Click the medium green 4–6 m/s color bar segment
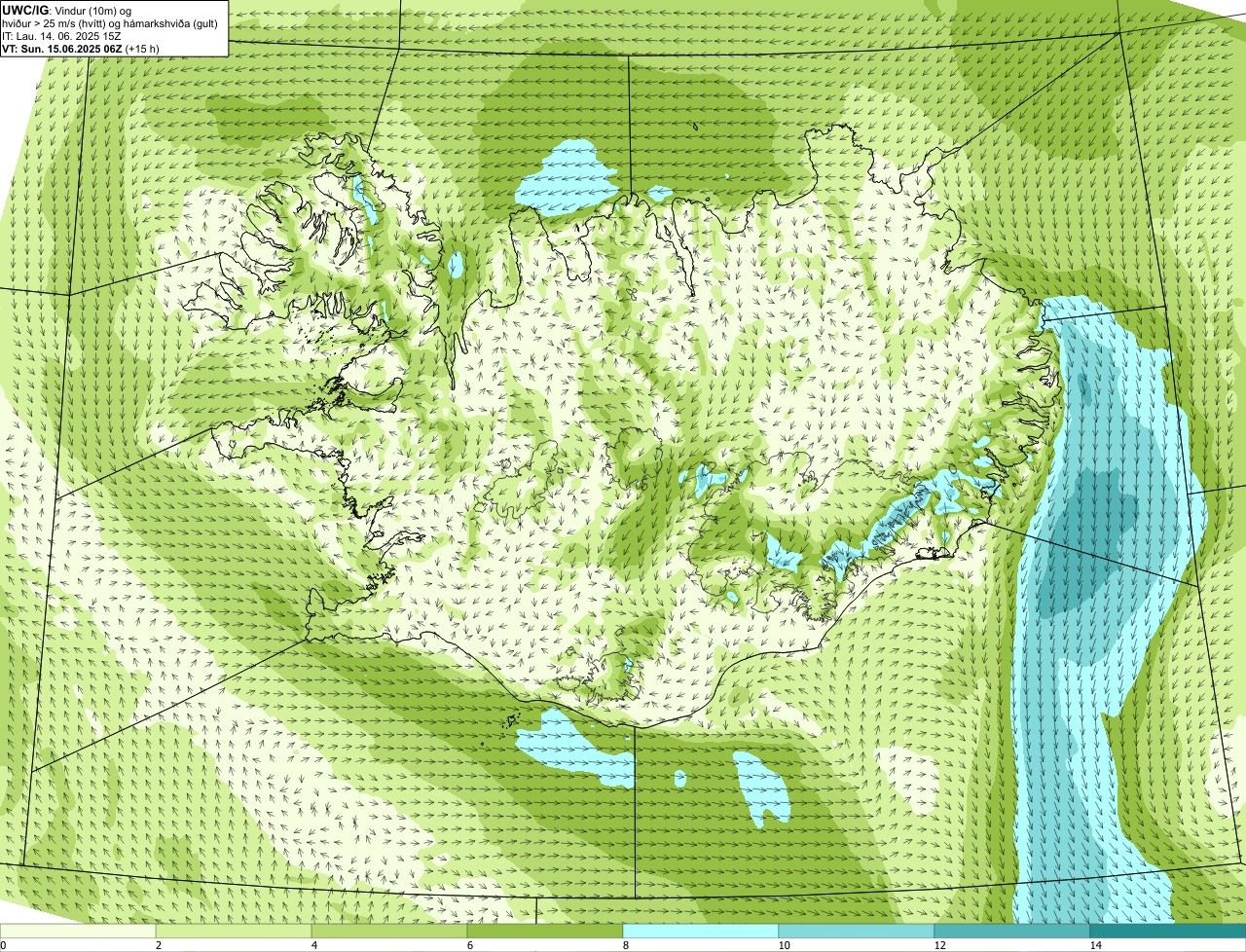 pyautogui.click(x=389, y=931)
